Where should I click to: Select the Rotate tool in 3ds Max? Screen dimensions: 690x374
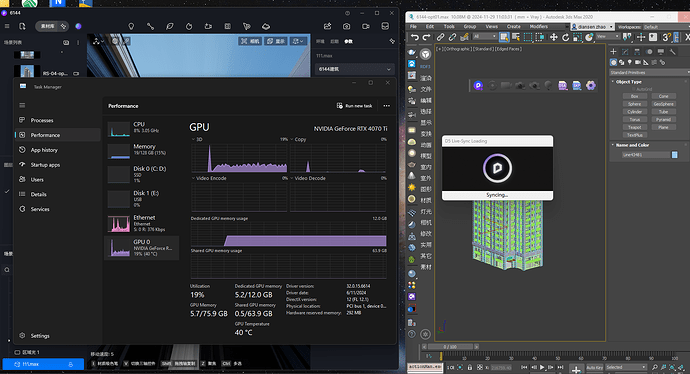tap(565, 37)
